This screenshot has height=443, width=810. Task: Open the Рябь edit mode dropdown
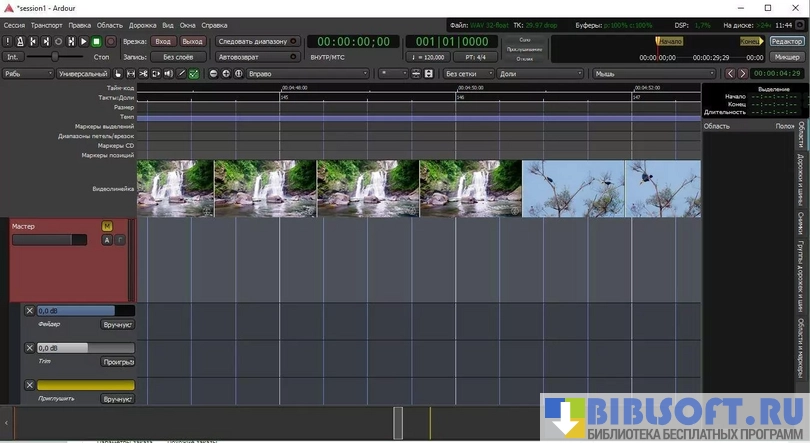point(27,74)
